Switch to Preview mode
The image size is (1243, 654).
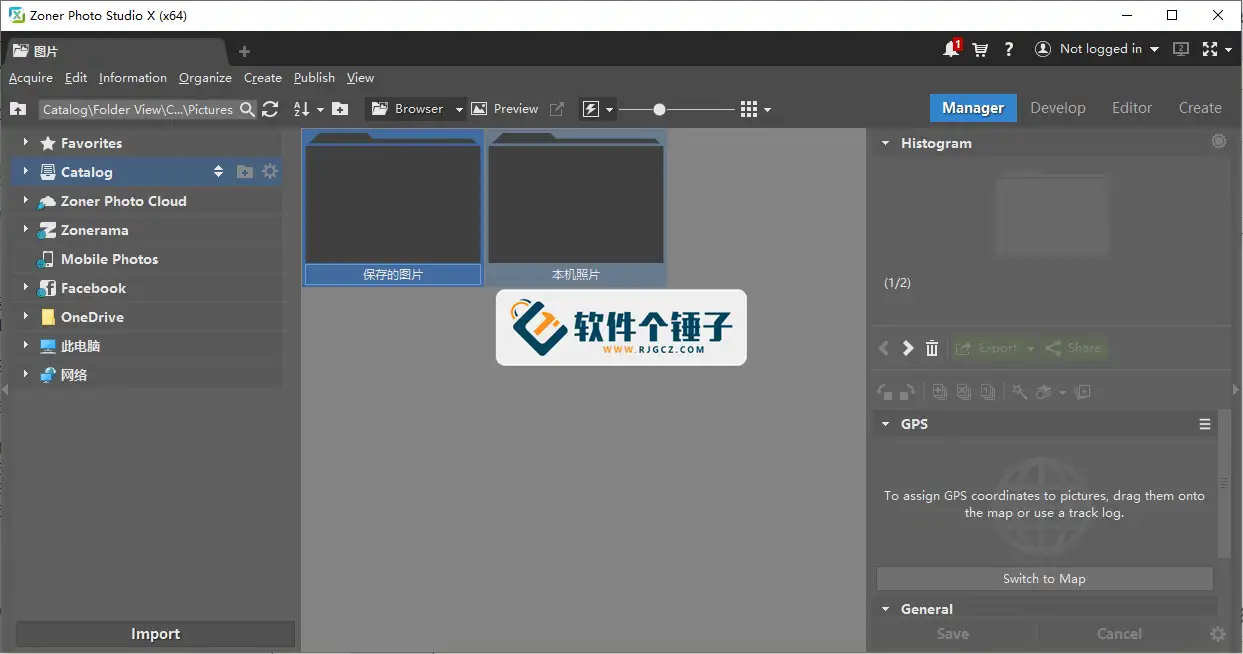coord(505,109)
